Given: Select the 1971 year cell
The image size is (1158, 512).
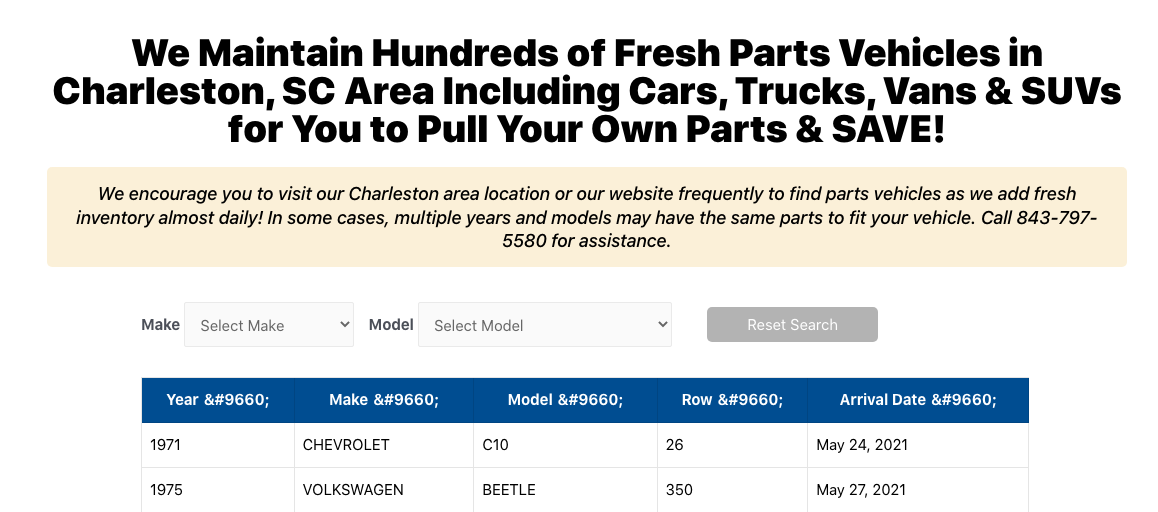Looking at the screenshot, I should click(x=218, y=445).
